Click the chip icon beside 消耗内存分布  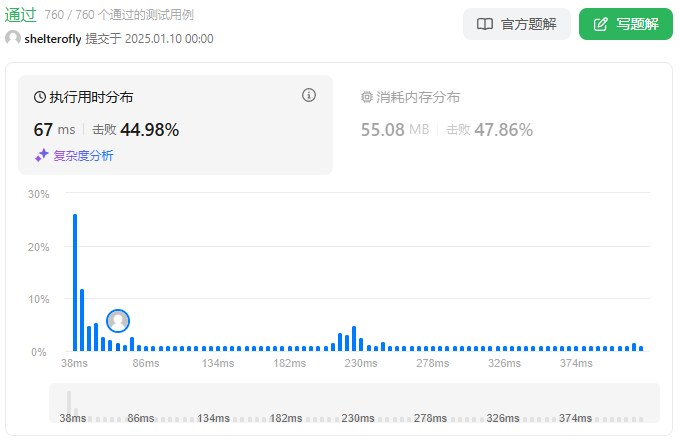[x=366, y=97]
